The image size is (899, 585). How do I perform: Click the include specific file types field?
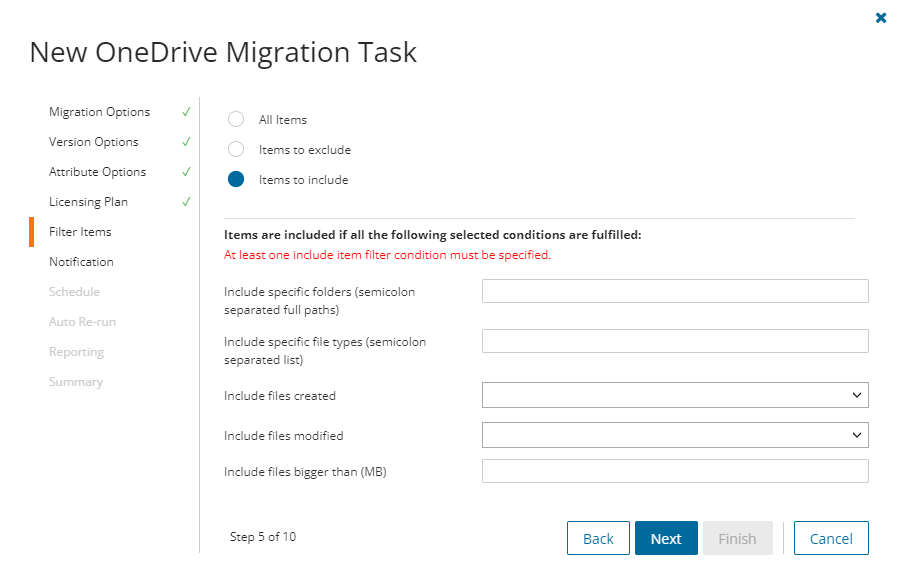click(675, 341)
